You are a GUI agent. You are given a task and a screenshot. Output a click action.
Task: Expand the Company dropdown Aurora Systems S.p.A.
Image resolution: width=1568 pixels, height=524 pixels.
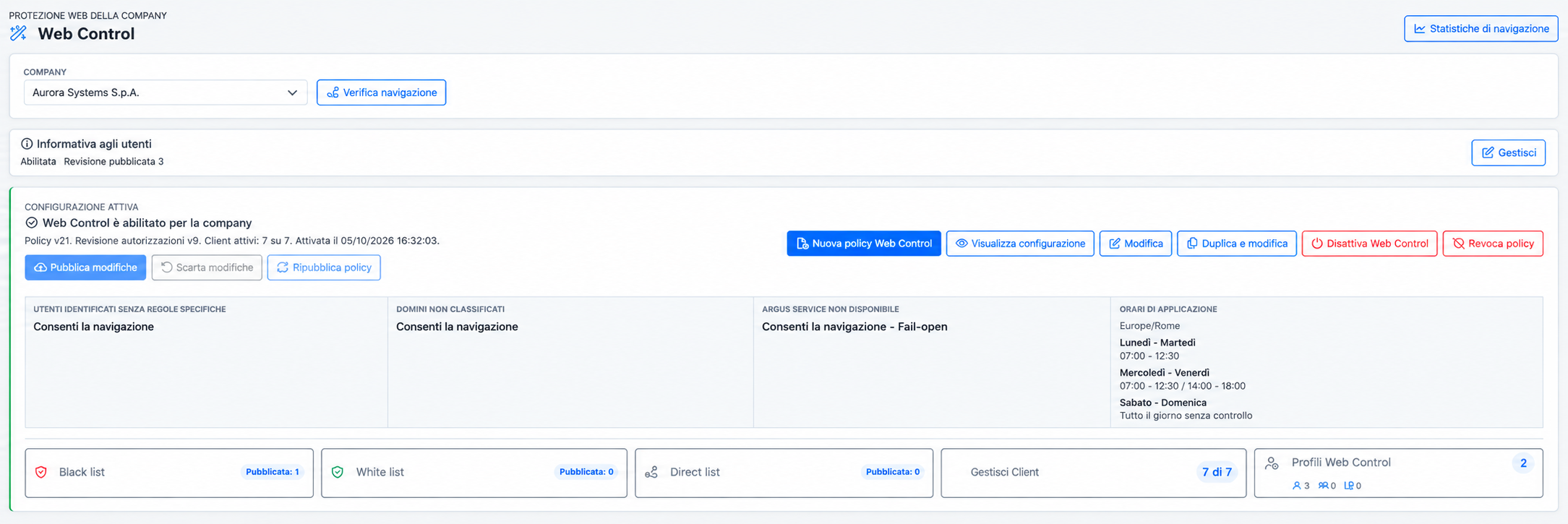[166, 93]
